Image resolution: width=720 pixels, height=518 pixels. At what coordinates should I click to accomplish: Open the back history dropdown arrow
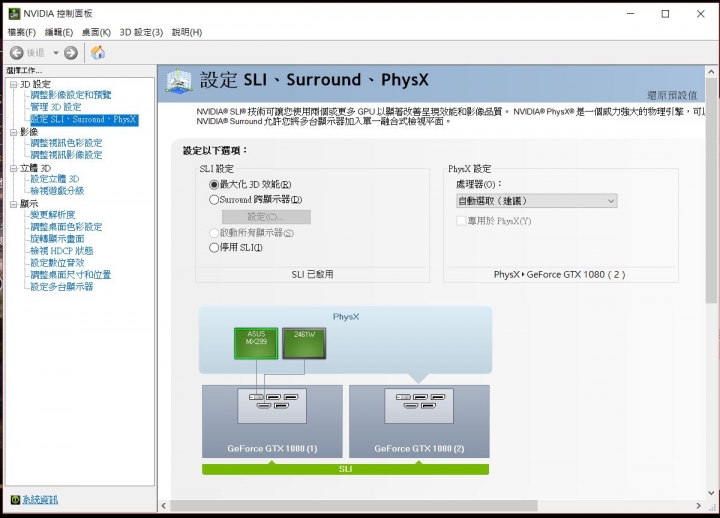click(56, 53)
